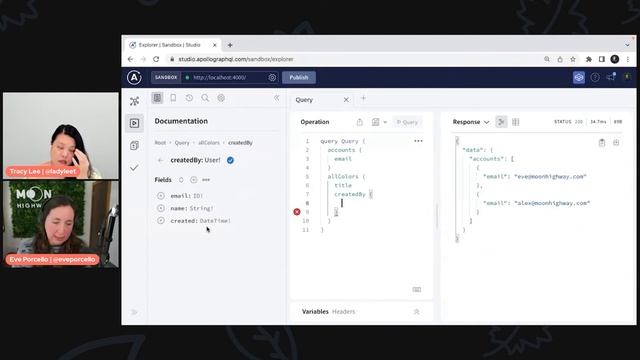Open the Checks checkmark sidebar icon

pos(134,168)
